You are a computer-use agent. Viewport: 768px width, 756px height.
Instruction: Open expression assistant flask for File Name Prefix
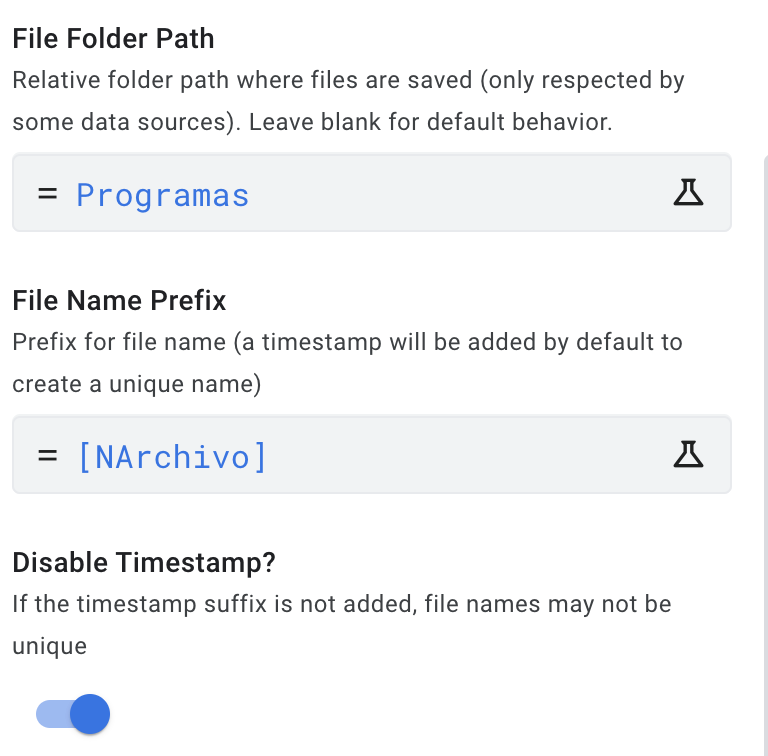(688, 454)
